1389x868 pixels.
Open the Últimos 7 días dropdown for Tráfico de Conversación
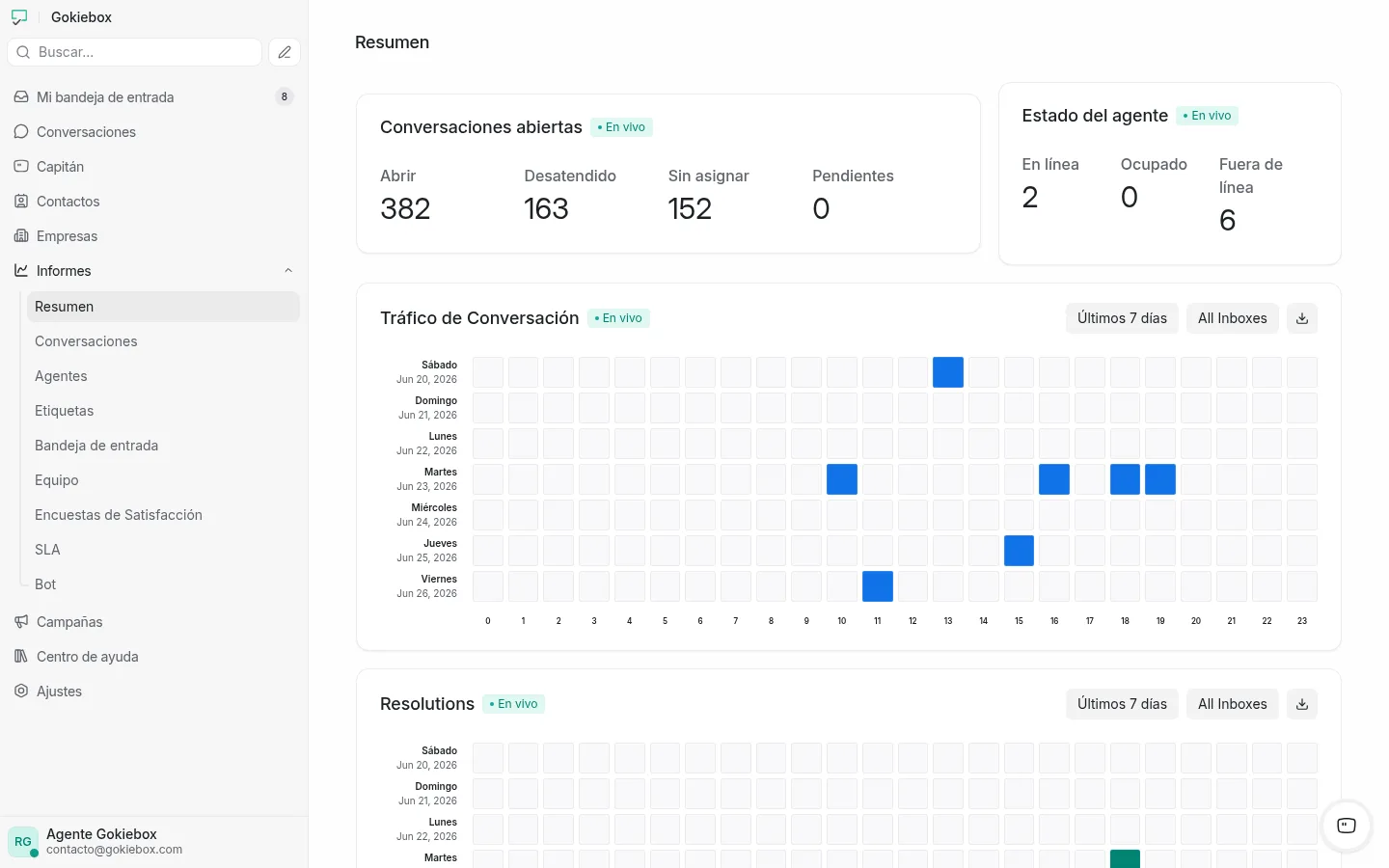coord(1122,318)
